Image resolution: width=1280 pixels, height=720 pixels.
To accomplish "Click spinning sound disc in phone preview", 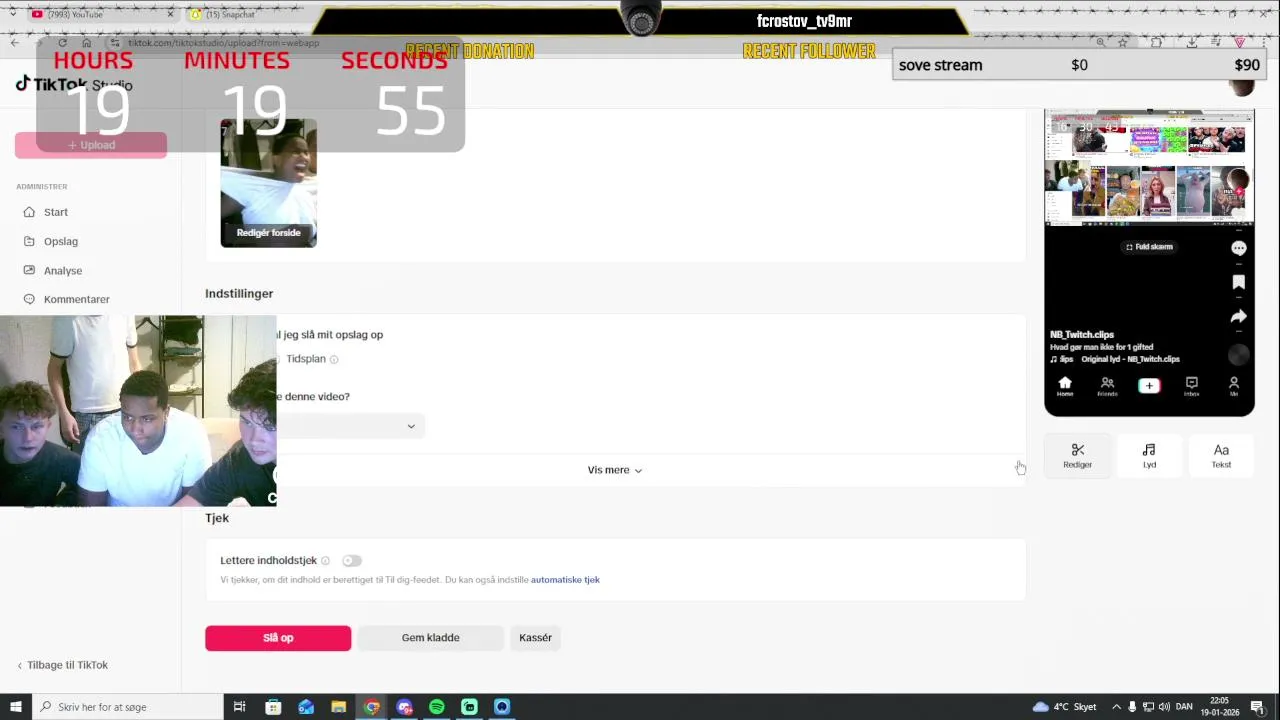I will (1238, 354).
